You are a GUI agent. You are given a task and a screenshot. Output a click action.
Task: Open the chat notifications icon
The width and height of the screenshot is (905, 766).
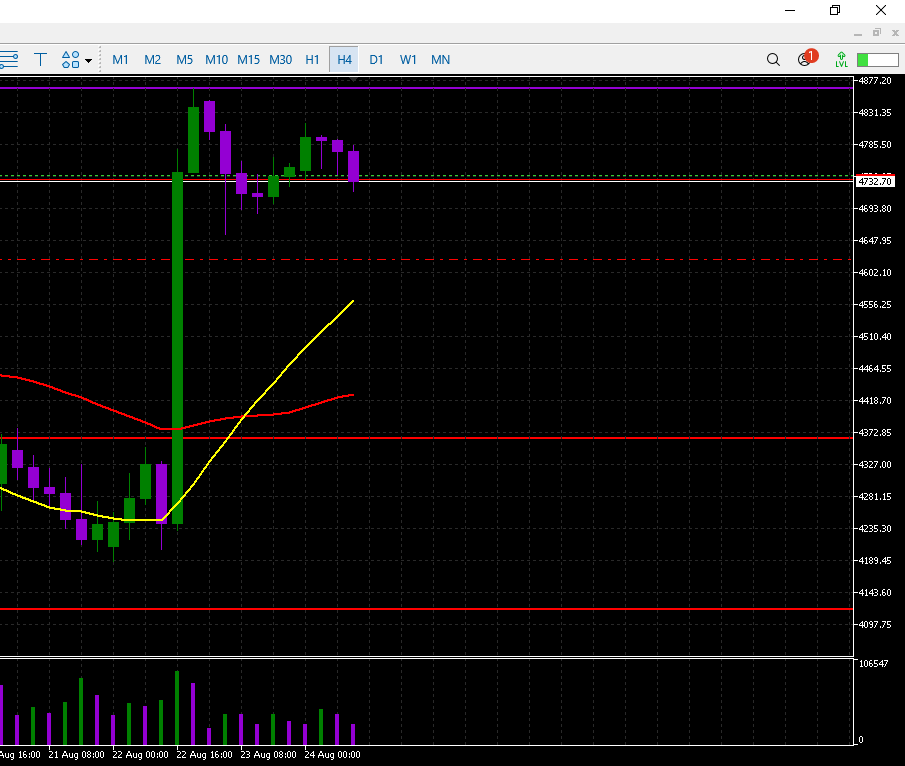(x=805, y=60)
